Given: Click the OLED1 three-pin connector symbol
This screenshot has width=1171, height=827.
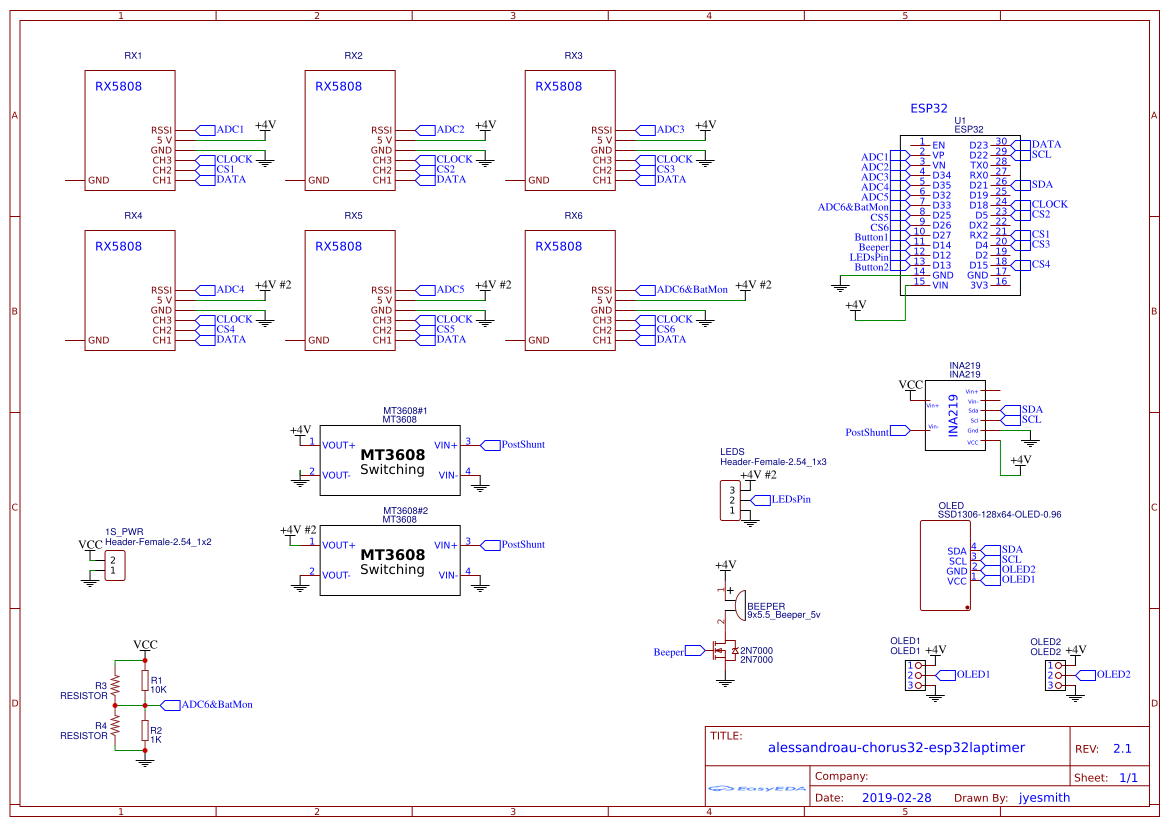Looking at the screenshot, I should pyautogui.click(x=915, y=675).
